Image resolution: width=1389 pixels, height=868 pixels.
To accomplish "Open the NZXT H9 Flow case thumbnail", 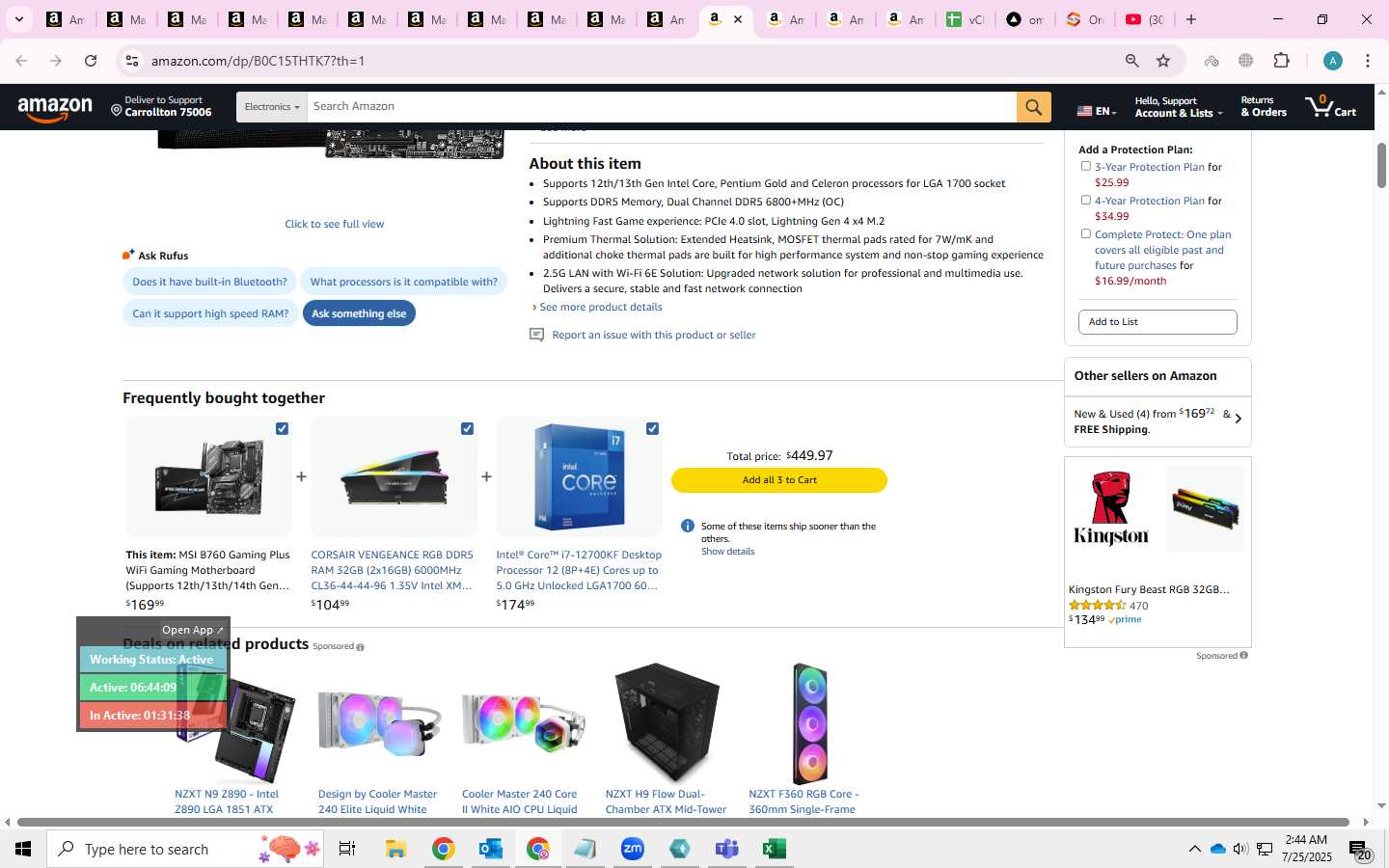I will (x=667, y=722).
